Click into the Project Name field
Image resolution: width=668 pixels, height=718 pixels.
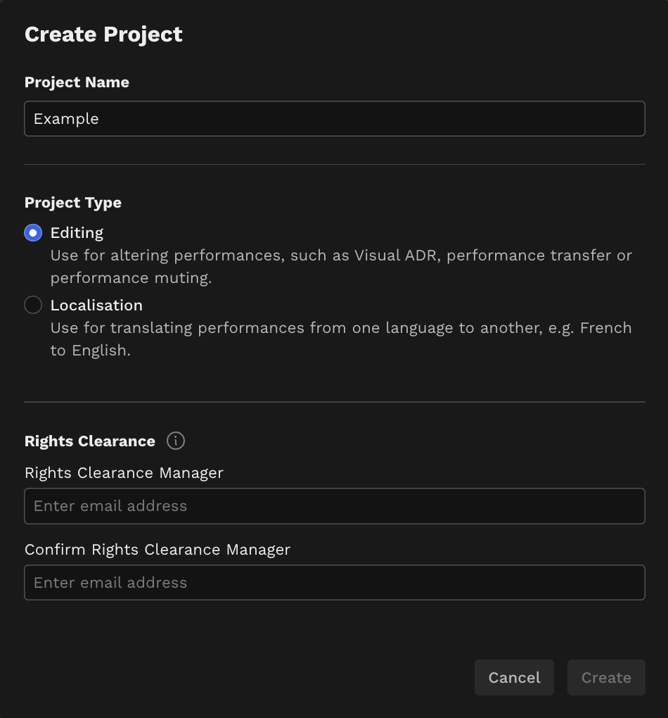pyautogui.click(x=335, y=119)
